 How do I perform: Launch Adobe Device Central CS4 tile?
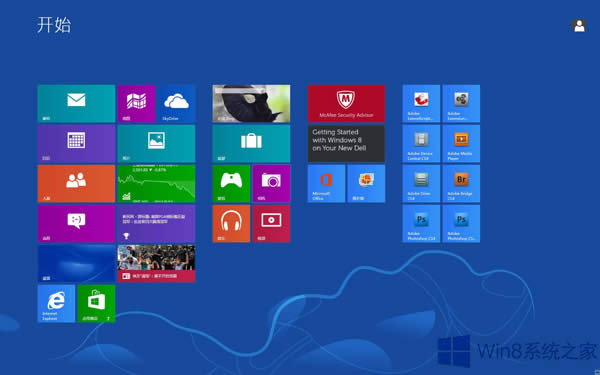pos(421,143)
